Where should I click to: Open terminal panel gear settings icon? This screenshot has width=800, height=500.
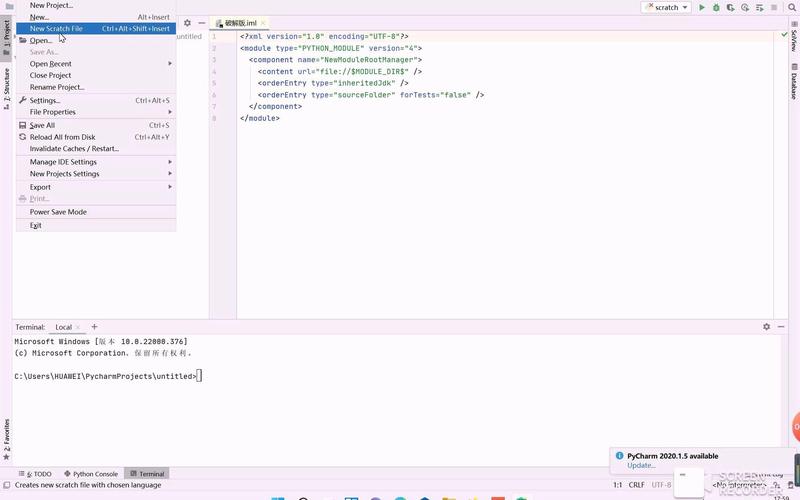766,327
